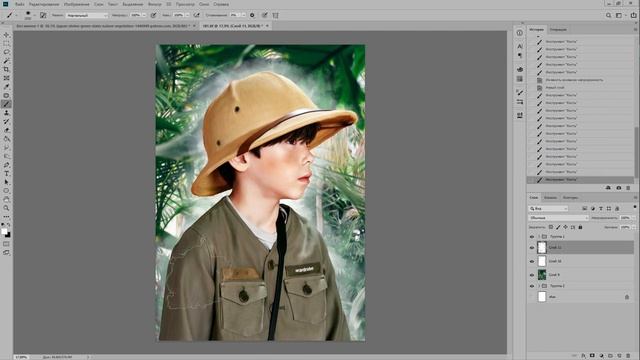Viewport: 640px width, 360px height.
Task: Delete layer trash button
Action: pyautogui.click(x=628, y=356)
